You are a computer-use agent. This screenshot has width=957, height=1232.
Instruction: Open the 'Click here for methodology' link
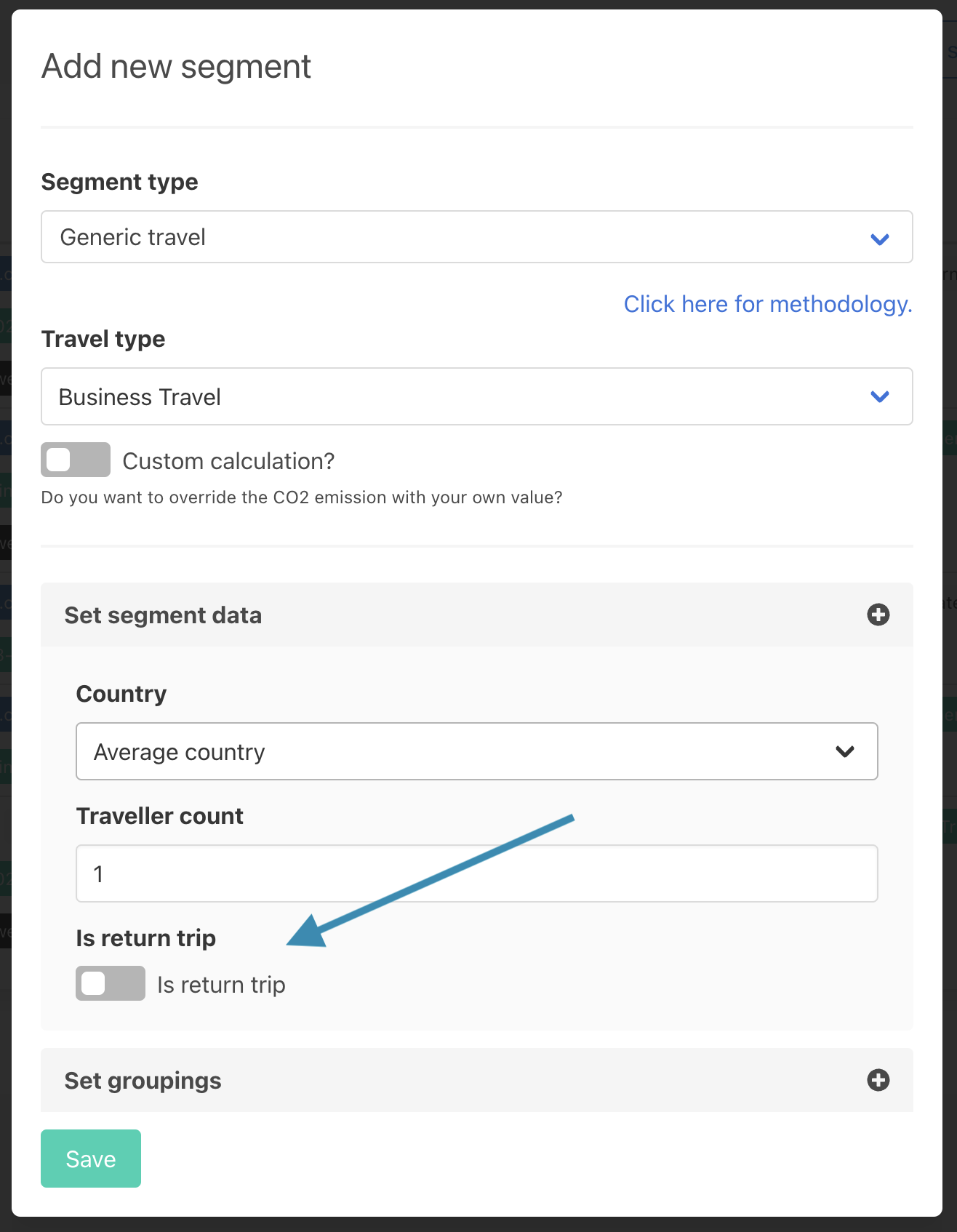coord(767,304)
